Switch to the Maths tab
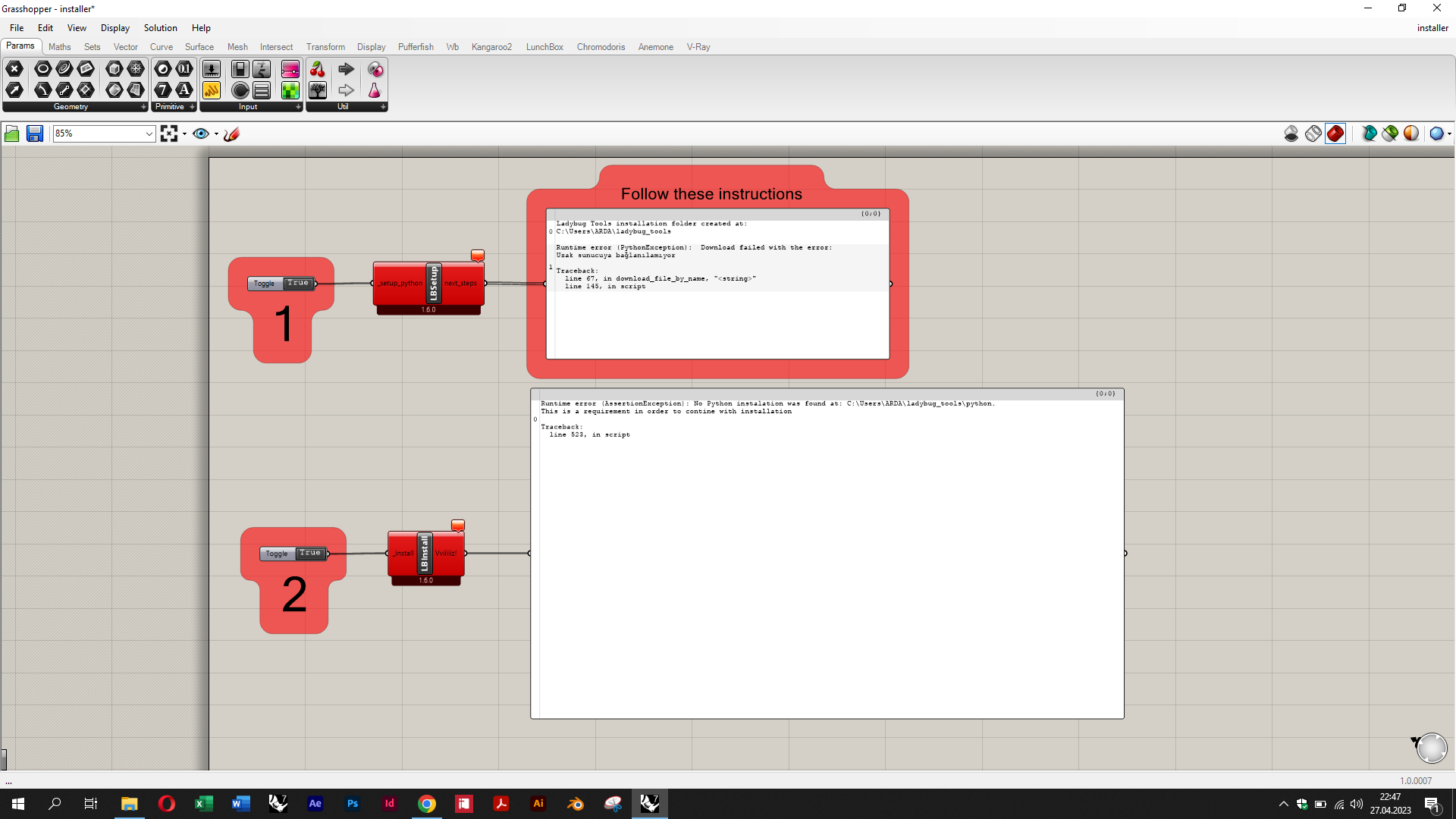This screenshot has width=1456, height=819. tap(59, 47)
